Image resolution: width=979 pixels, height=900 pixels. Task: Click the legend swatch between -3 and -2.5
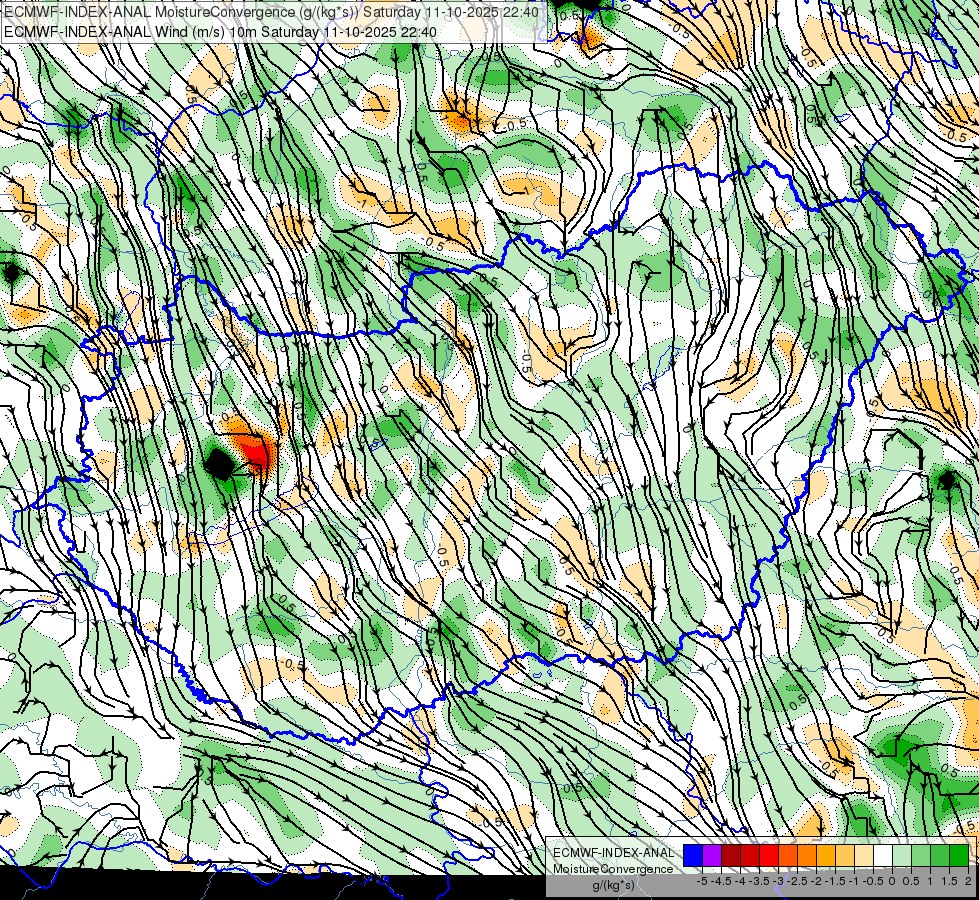click(x=788, y=856)
